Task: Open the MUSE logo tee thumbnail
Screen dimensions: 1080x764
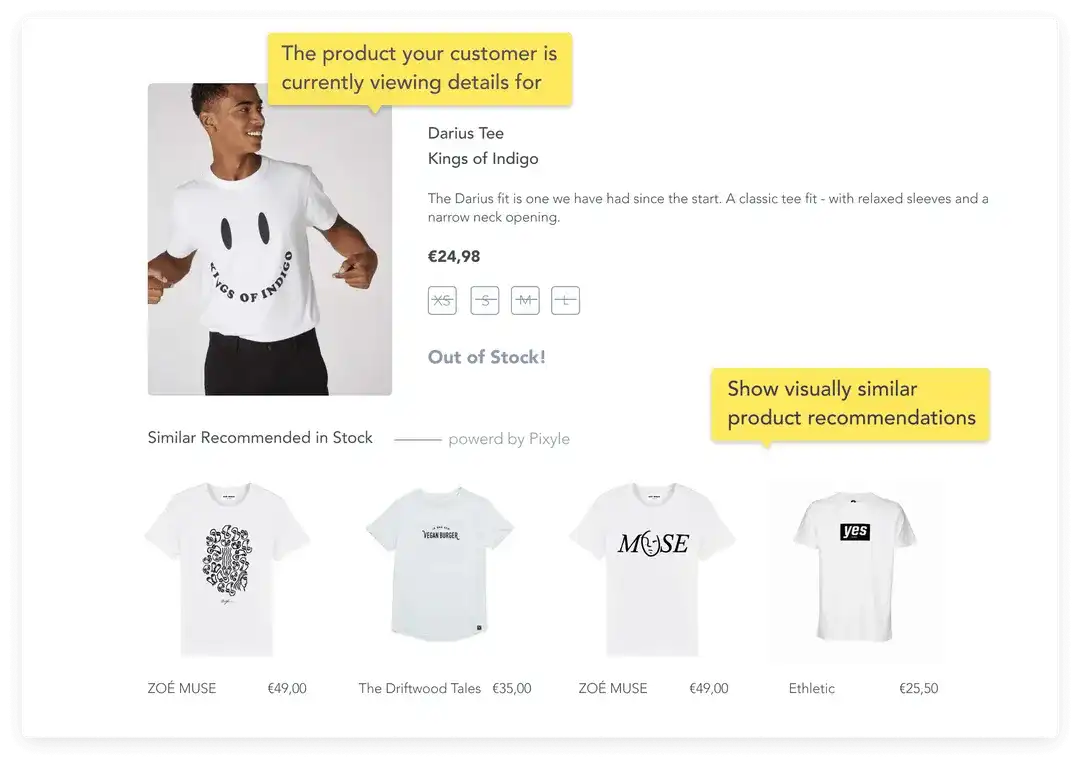Action: 652,569
